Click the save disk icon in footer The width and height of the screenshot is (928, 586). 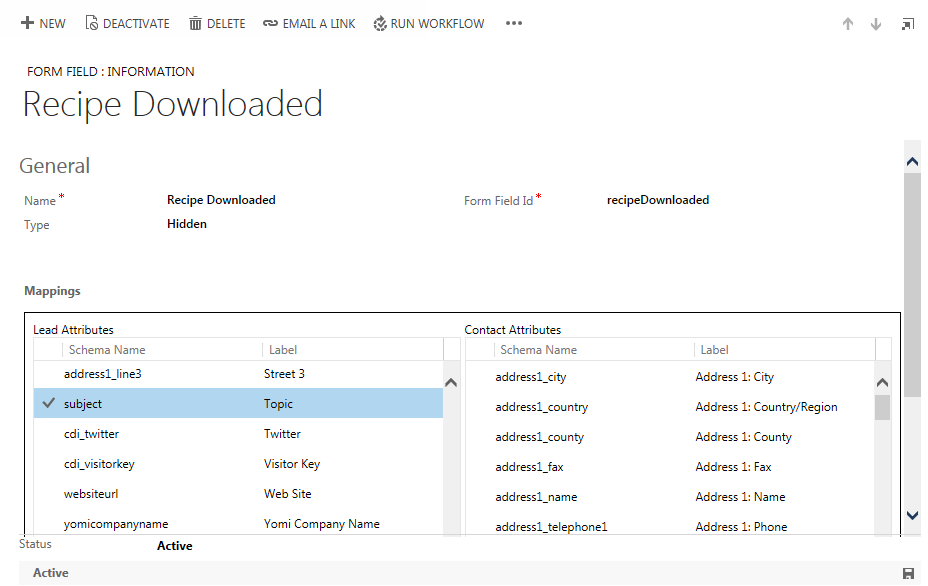(908, 573)
